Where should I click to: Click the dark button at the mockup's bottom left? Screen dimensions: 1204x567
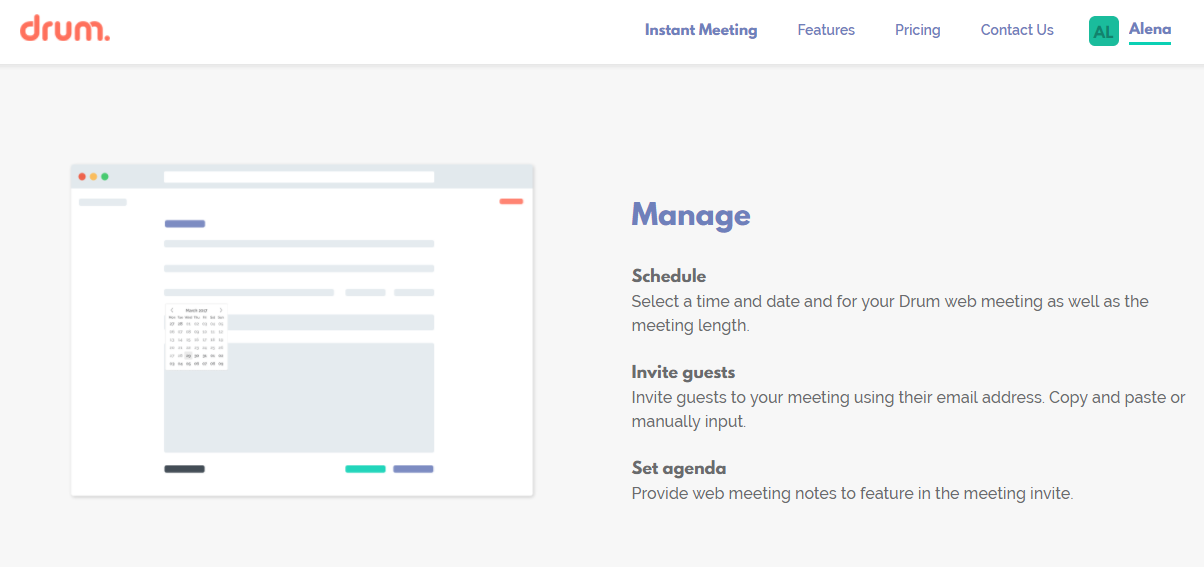[x=184, y=469]
